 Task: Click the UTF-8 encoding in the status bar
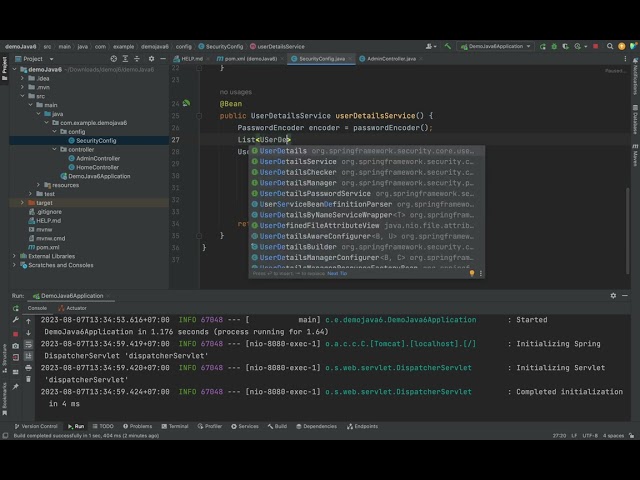pyautogui.click(x=590, y=436)
